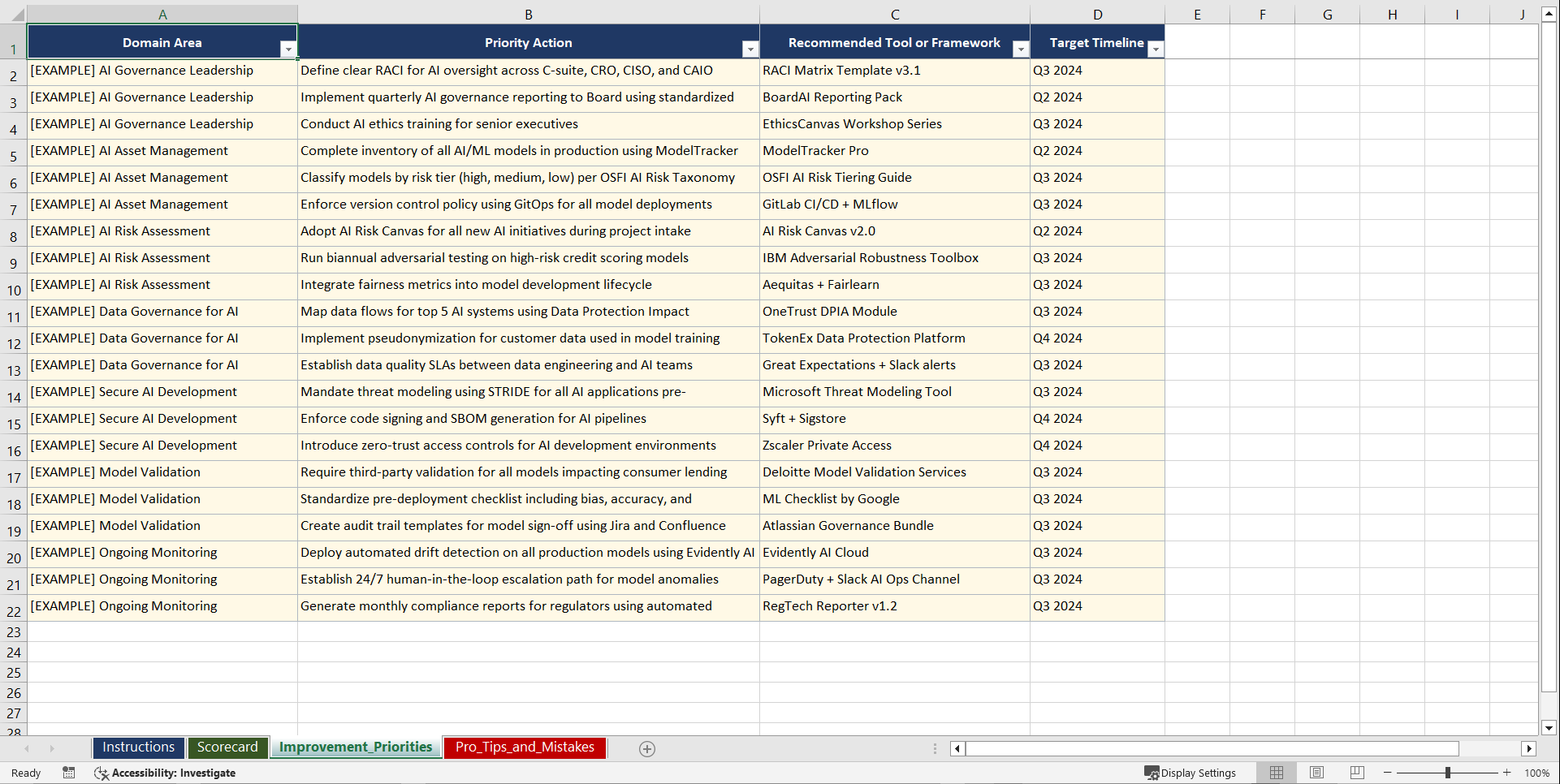Viewport: 1560px width, 784px height.
Task: Switch to Normal view in the status bar
Action: click(x=1276, y=773)
